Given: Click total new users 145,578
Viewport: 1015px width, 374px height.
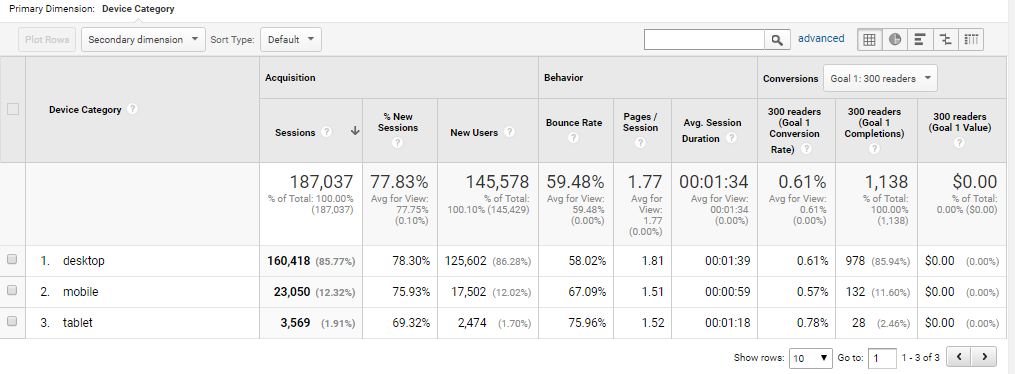Looking at the screenshot, I should (497, 181).
